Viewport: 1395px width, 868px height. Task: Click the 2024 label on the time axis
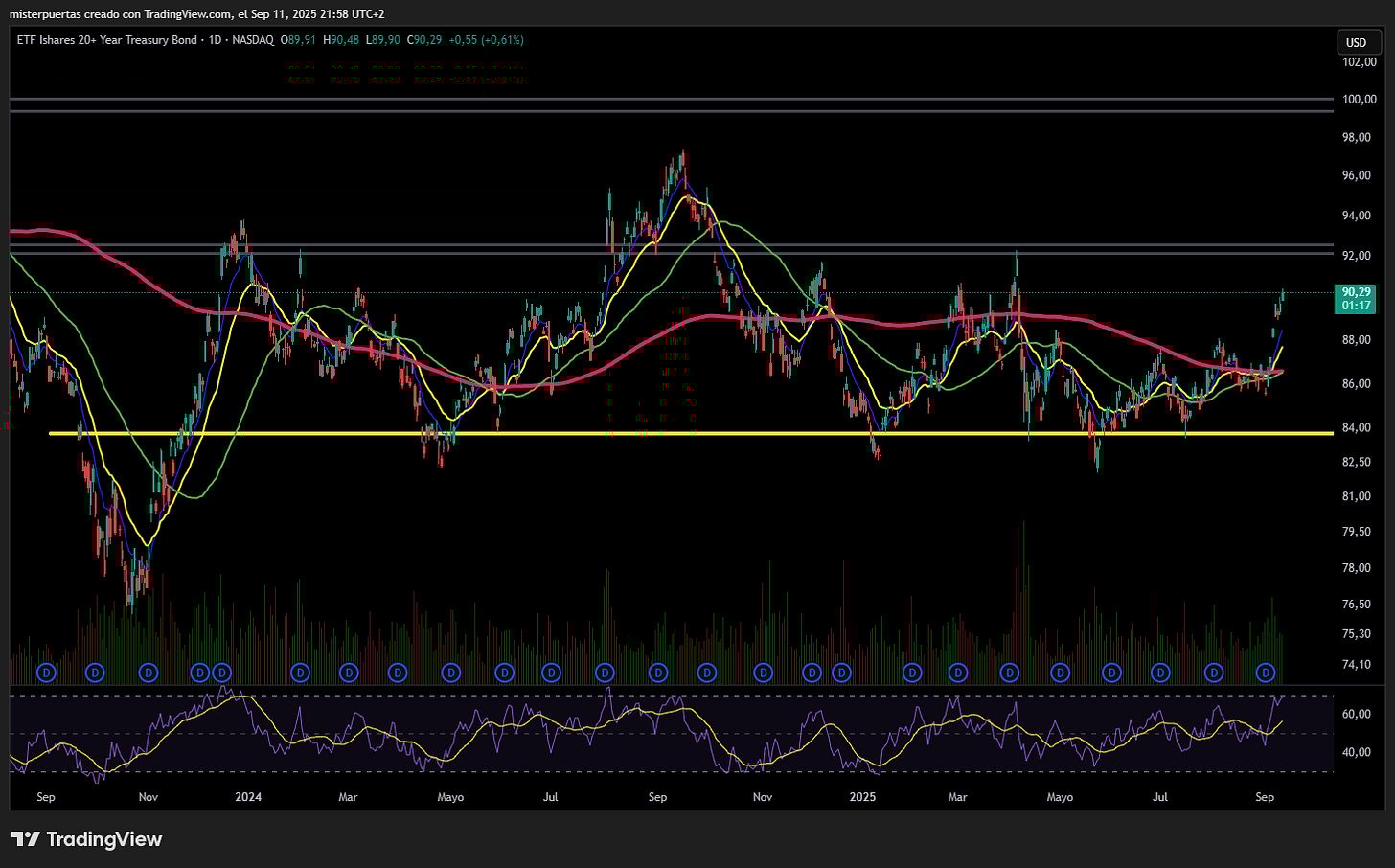[x=248, y=797]
